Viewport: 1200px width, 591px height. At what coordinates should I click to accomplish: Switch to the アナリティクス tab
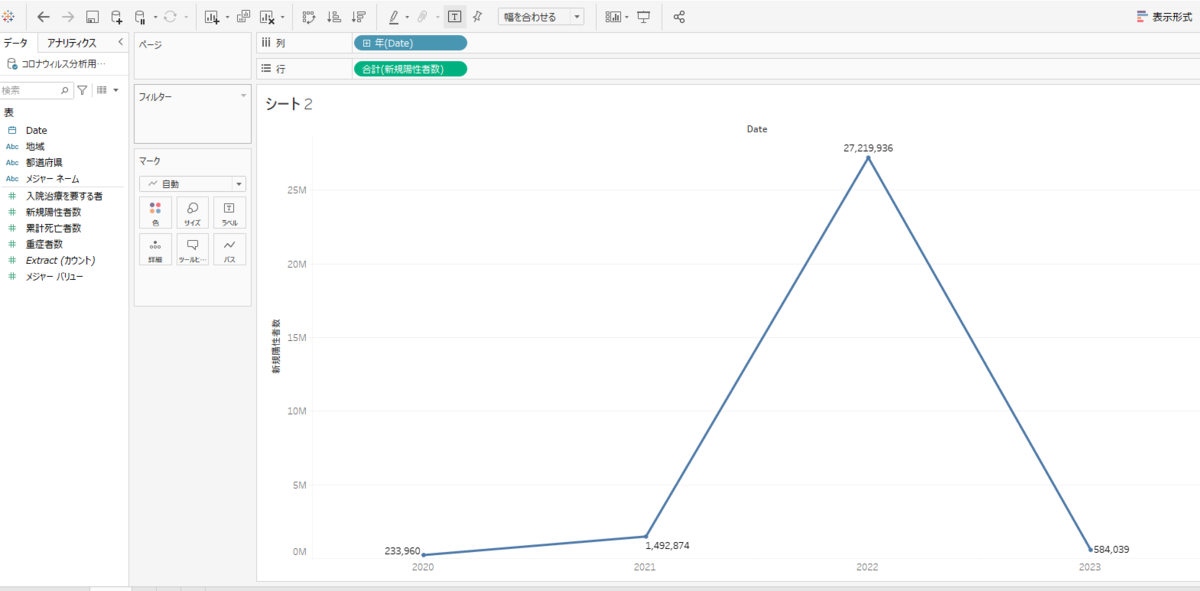pyautogui.click(x=72, y=43)
